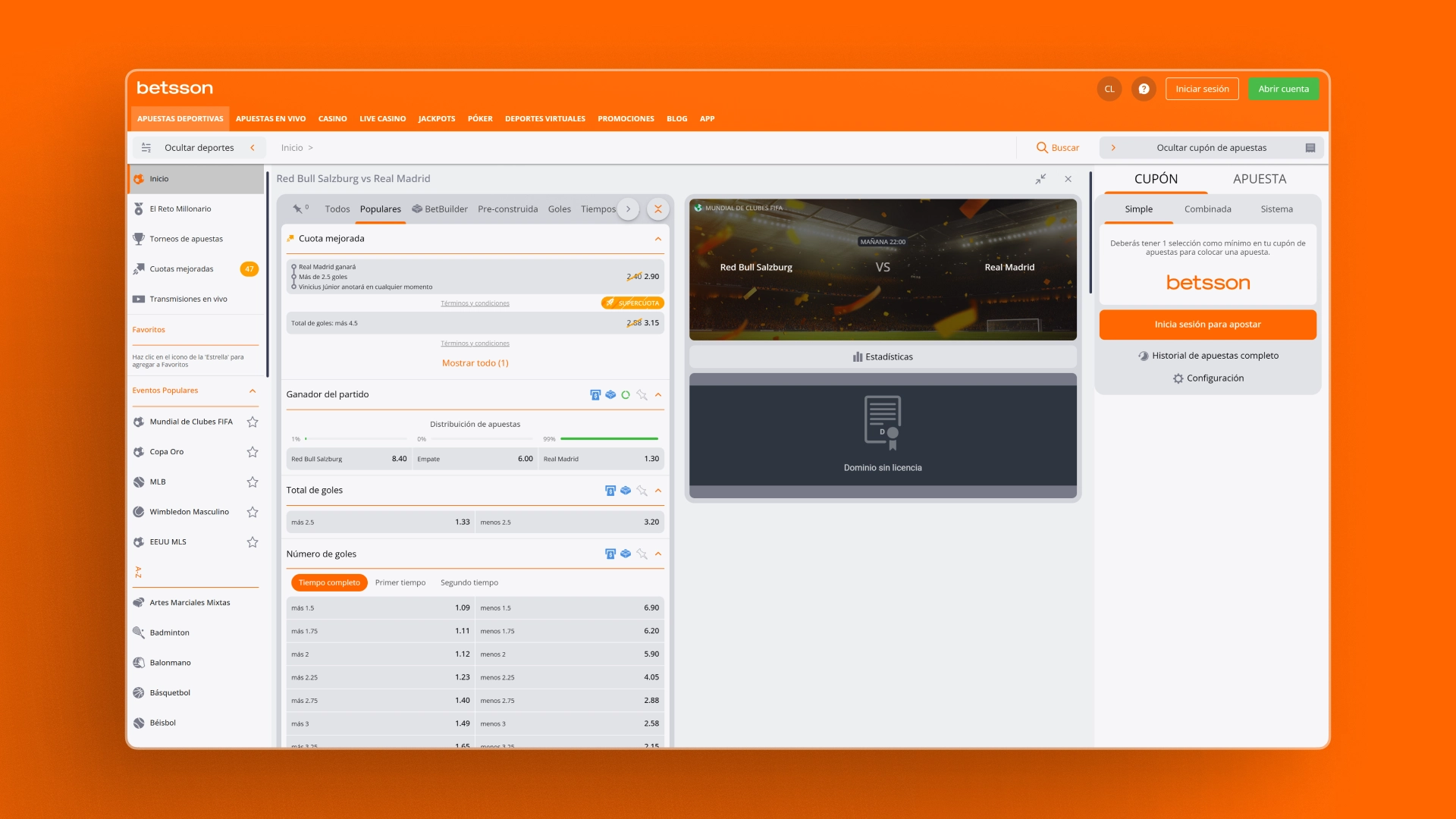Click the Inicio breadcrumb link
The width and height of the screenshot is (1456, 819).
click(292, 148)
